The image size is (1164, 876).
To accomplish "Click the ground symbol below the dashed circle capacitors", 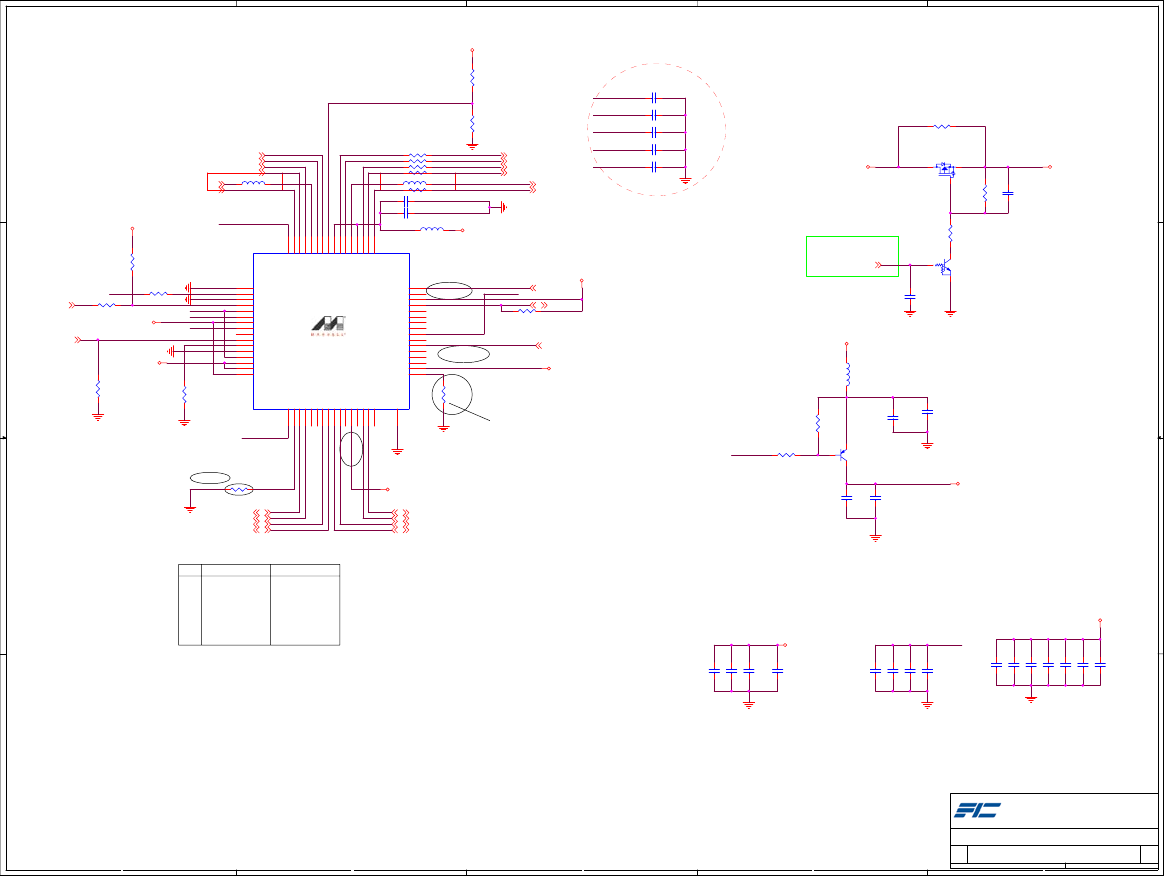I will (685, 180).
